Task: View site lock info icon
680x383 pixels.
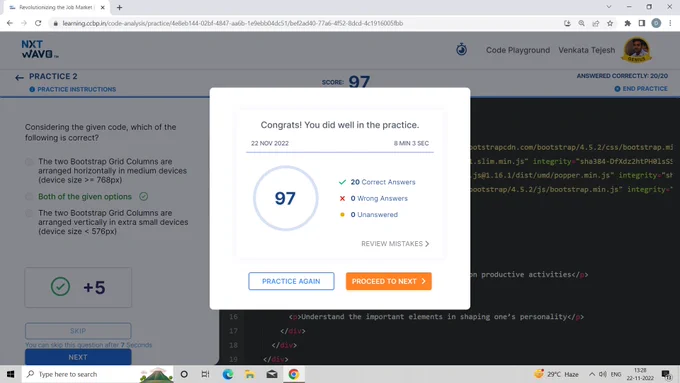Action: click(56, 23)
